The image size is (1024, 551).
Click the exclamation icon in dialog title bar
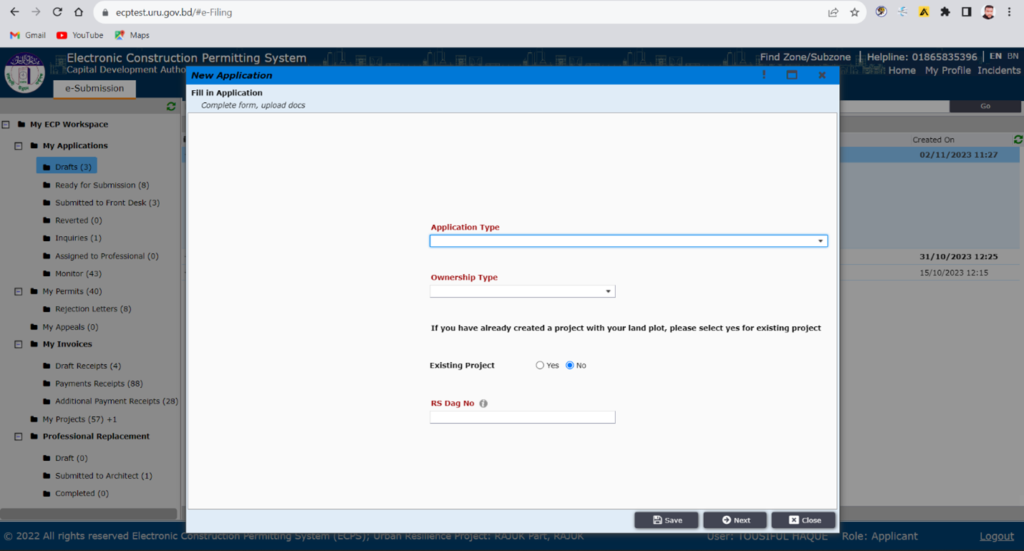click(764, 75)
